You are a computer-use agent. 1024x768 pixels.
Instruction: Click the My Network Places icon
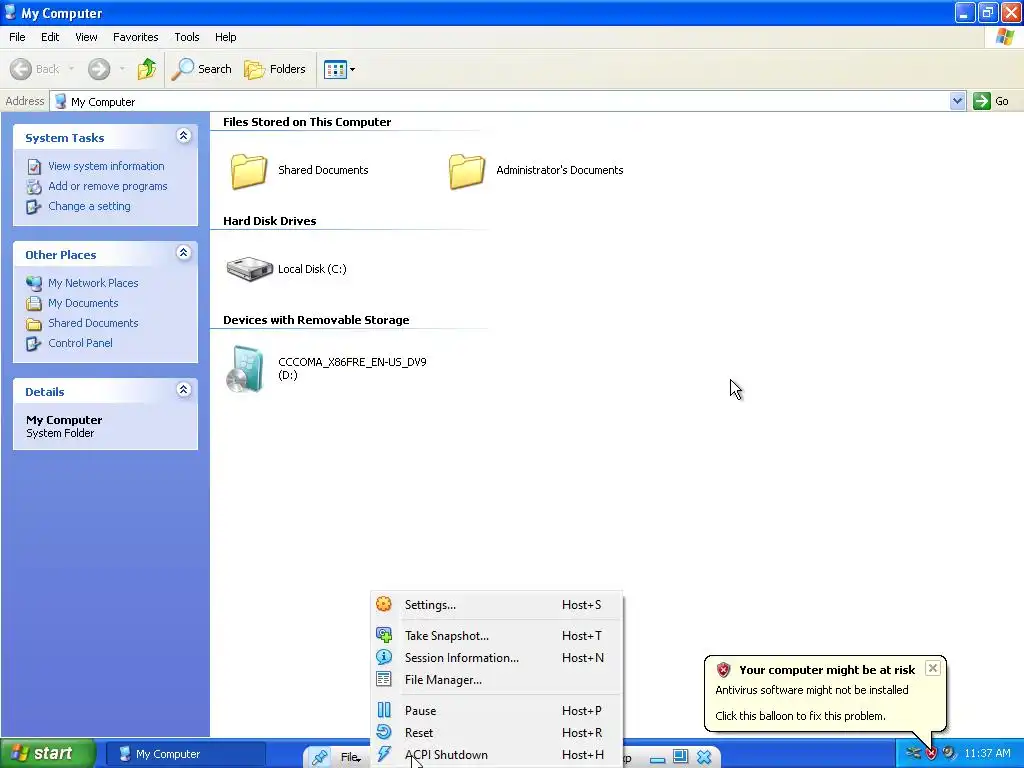click(x=34, y=283)
